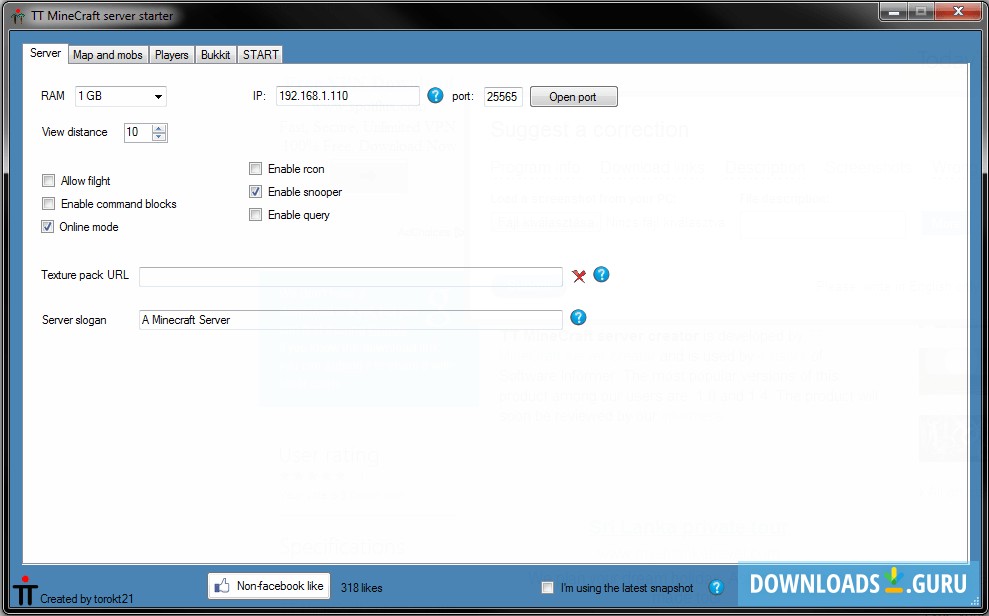The width and height of the screenshot is (989, 616).
Task: Check I'm using the latest snapshot
Action: [547, 588]
